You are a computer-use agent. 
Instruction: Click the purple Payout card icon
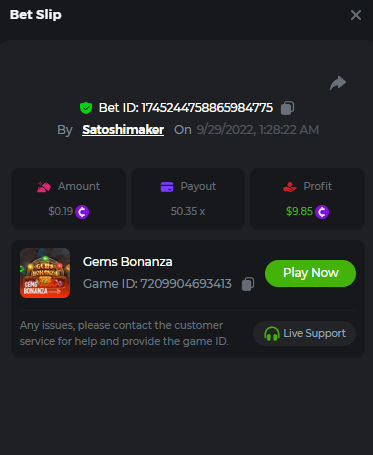pos(167,187)
